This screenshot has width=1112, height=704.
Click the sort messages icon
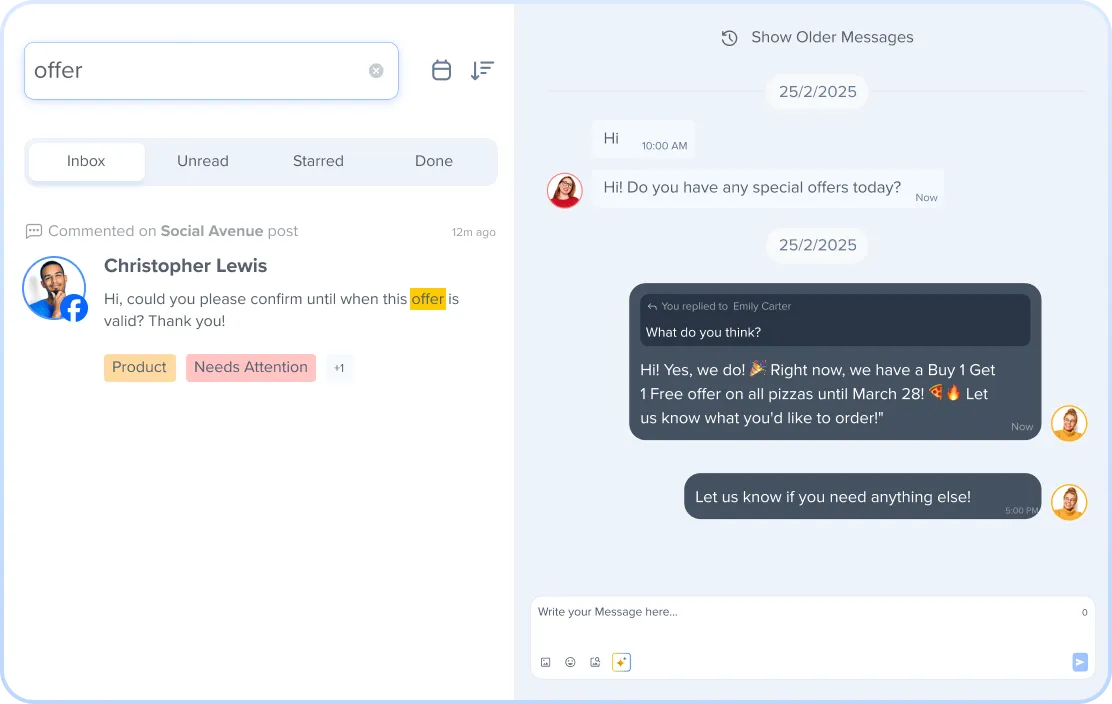482,70
